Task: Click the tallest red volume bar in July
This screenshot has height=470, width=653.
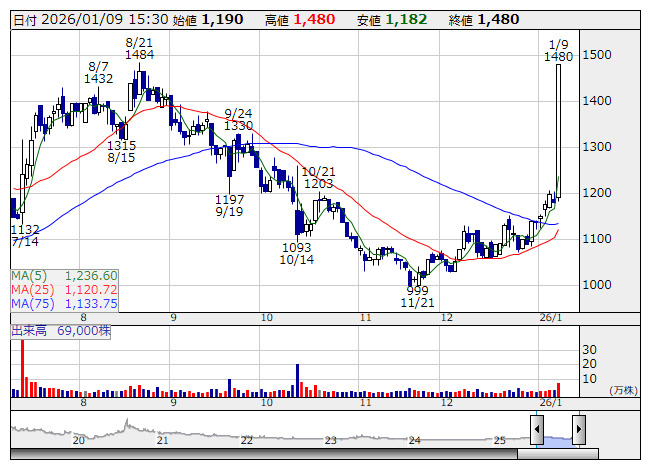Action: [22, 368]
